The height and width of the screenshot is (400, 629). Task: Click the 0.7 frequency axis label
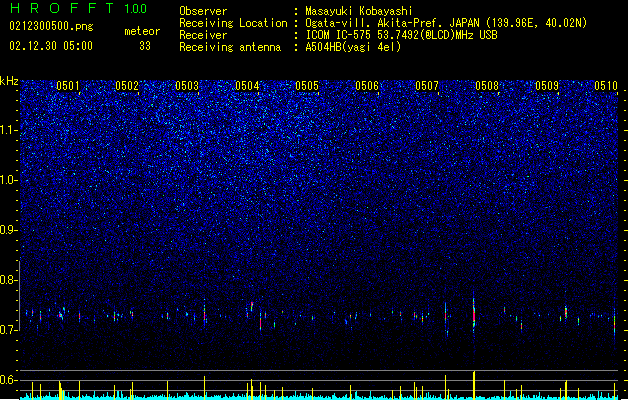tap(9, 330)
